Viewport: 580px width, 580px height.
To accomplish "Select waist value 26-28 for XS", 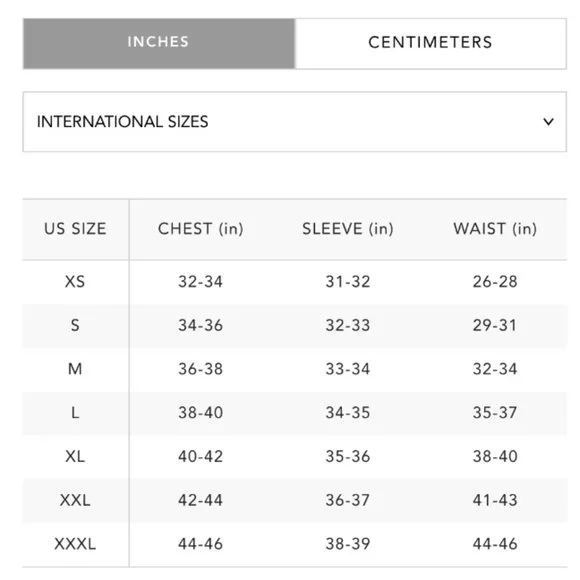I will (495, 282).
